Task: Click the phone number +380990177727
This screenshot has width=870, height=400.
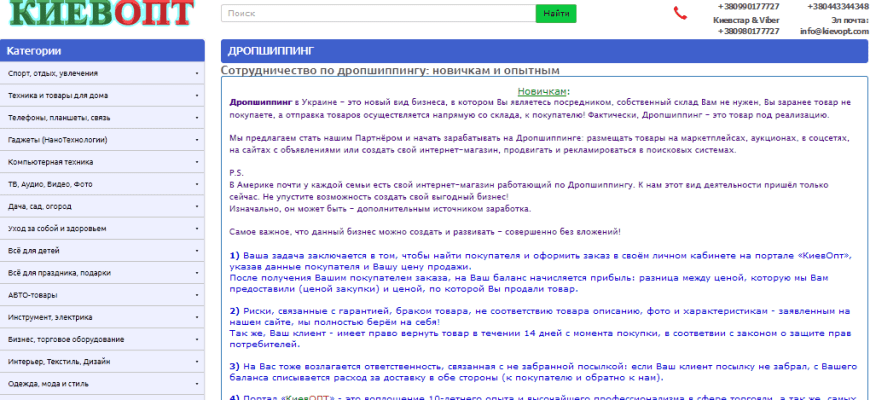Action: click(748, 7)
